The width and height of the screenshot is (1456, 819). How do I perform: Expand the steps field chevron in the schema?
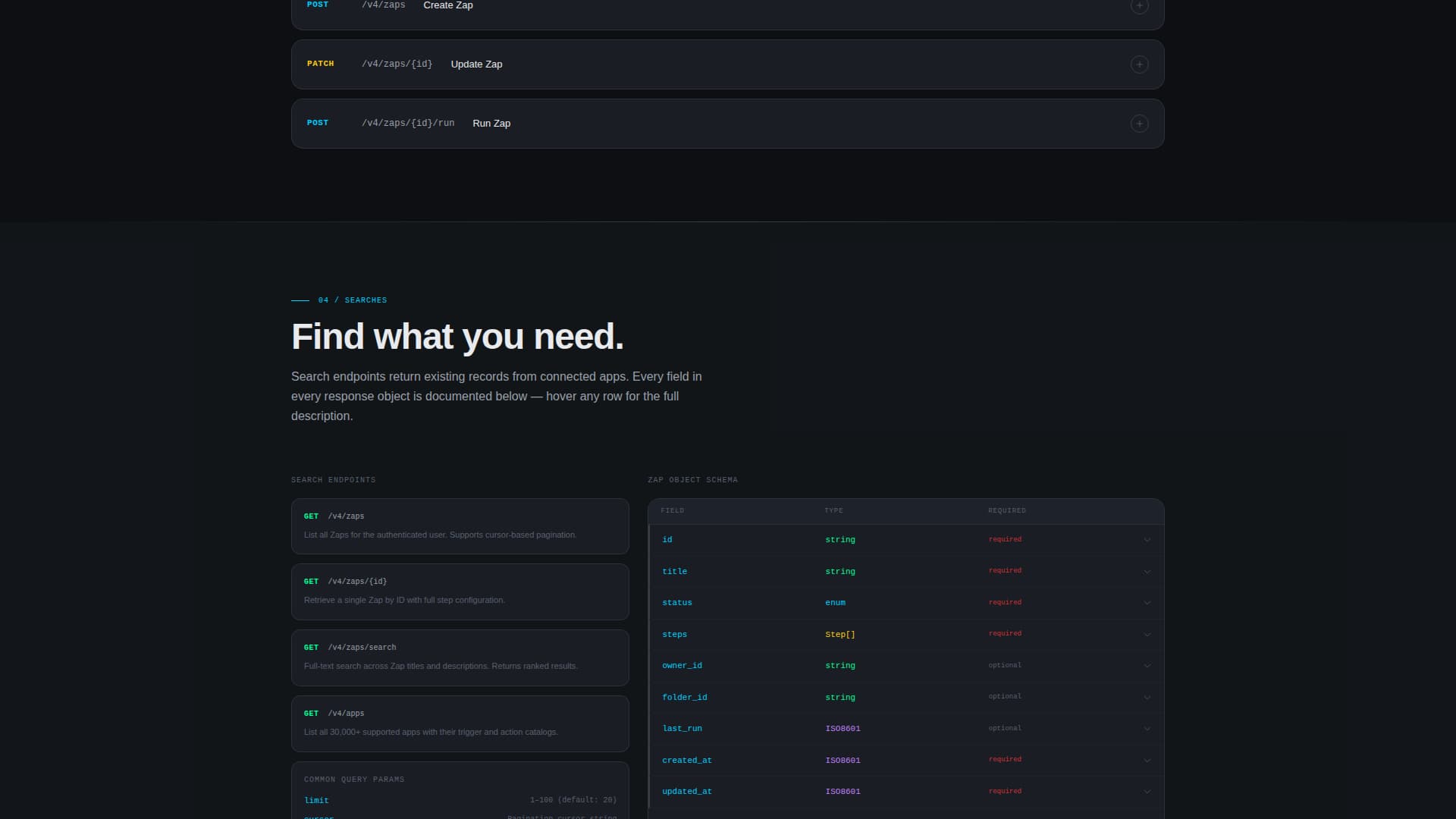point(1147,634)
